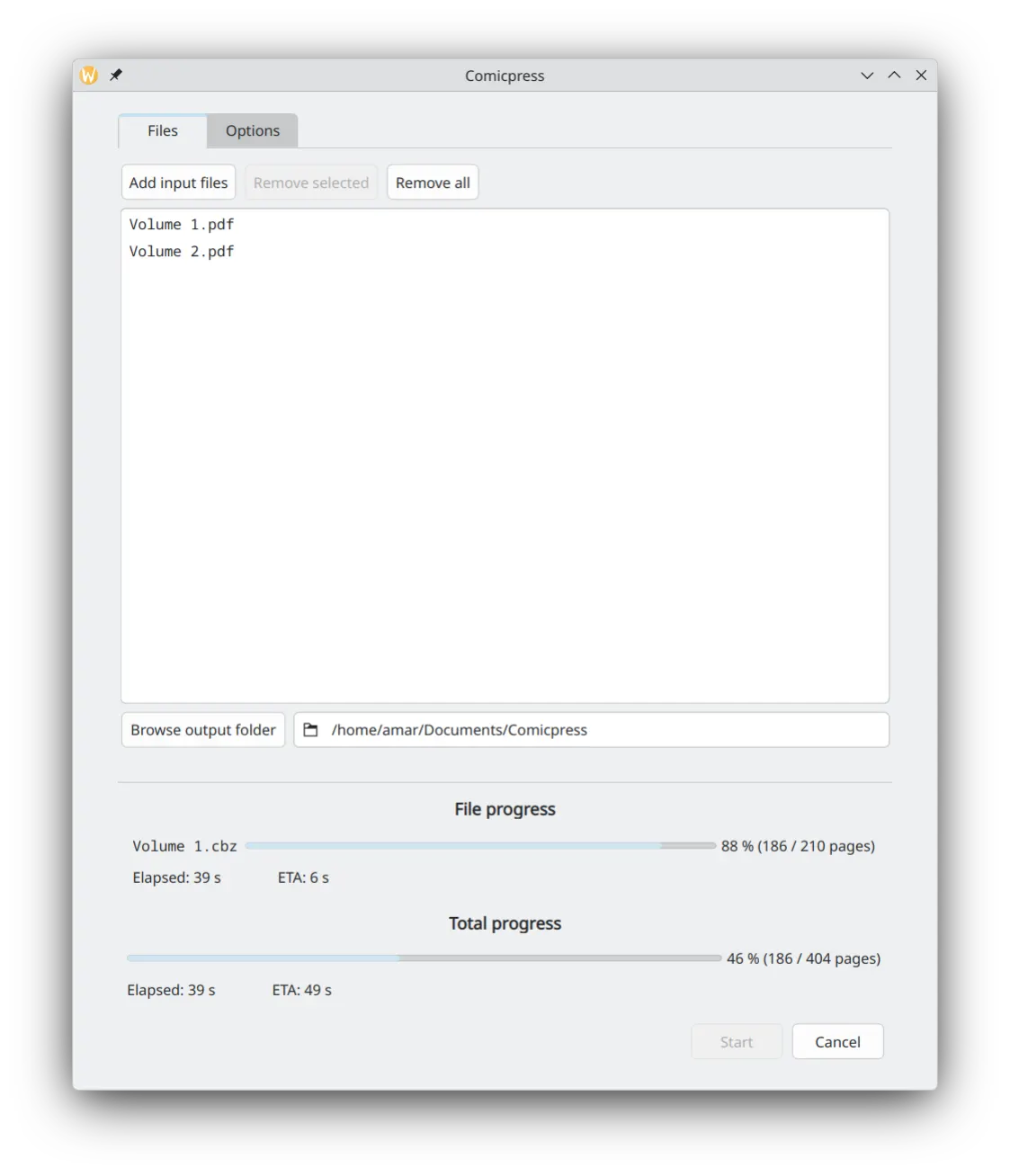Click the Remove all button

433,183
